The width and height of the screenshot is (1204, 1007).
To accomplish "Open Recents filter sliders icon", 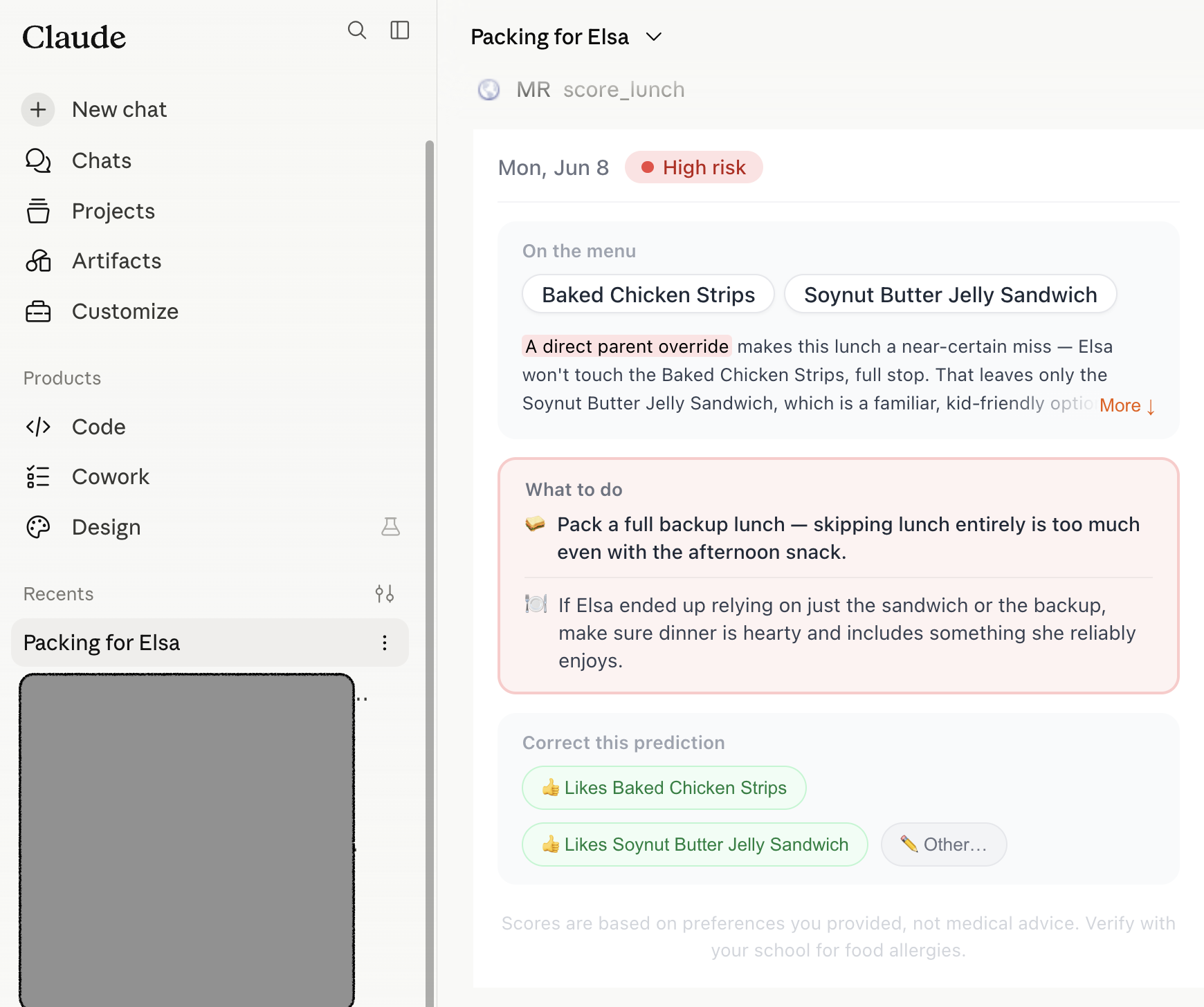I will pos(385,593).
